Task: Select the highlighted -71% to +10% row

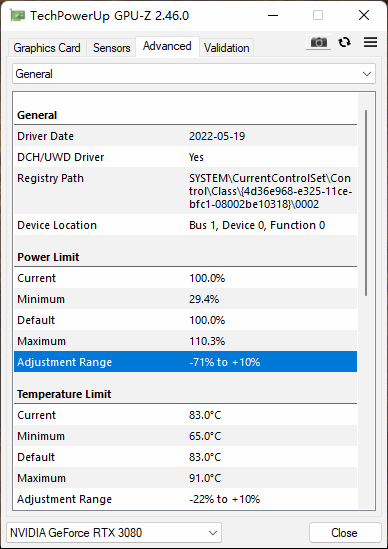Action: pos(186,362)
